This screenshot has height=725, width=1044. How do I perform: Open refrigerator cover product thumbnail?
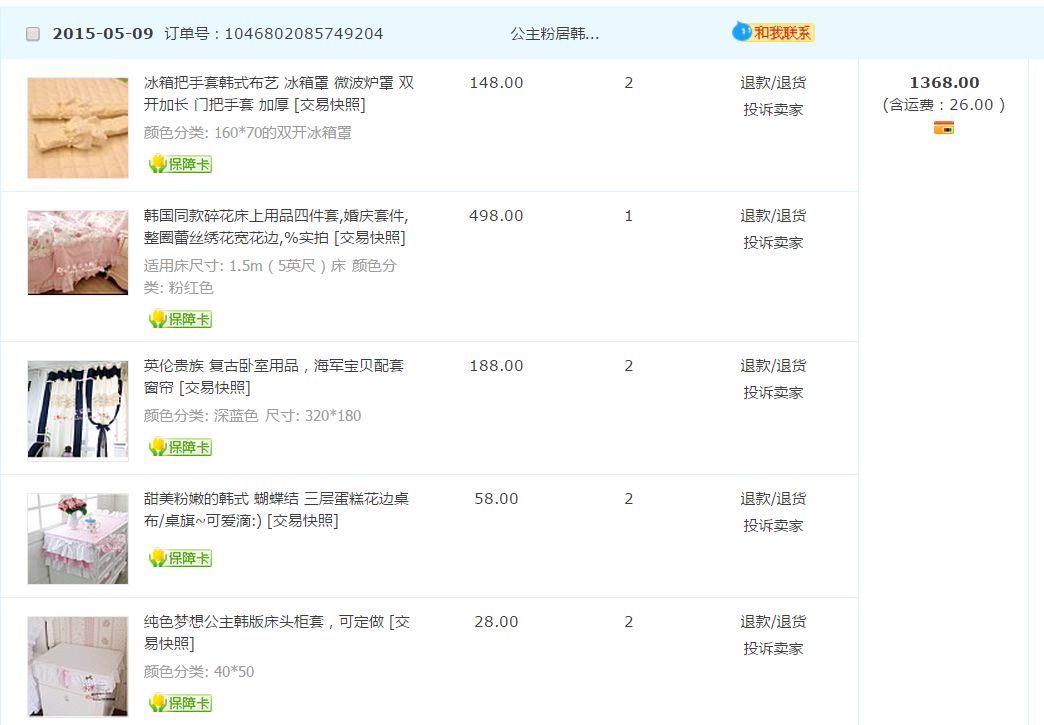(78, 128)
